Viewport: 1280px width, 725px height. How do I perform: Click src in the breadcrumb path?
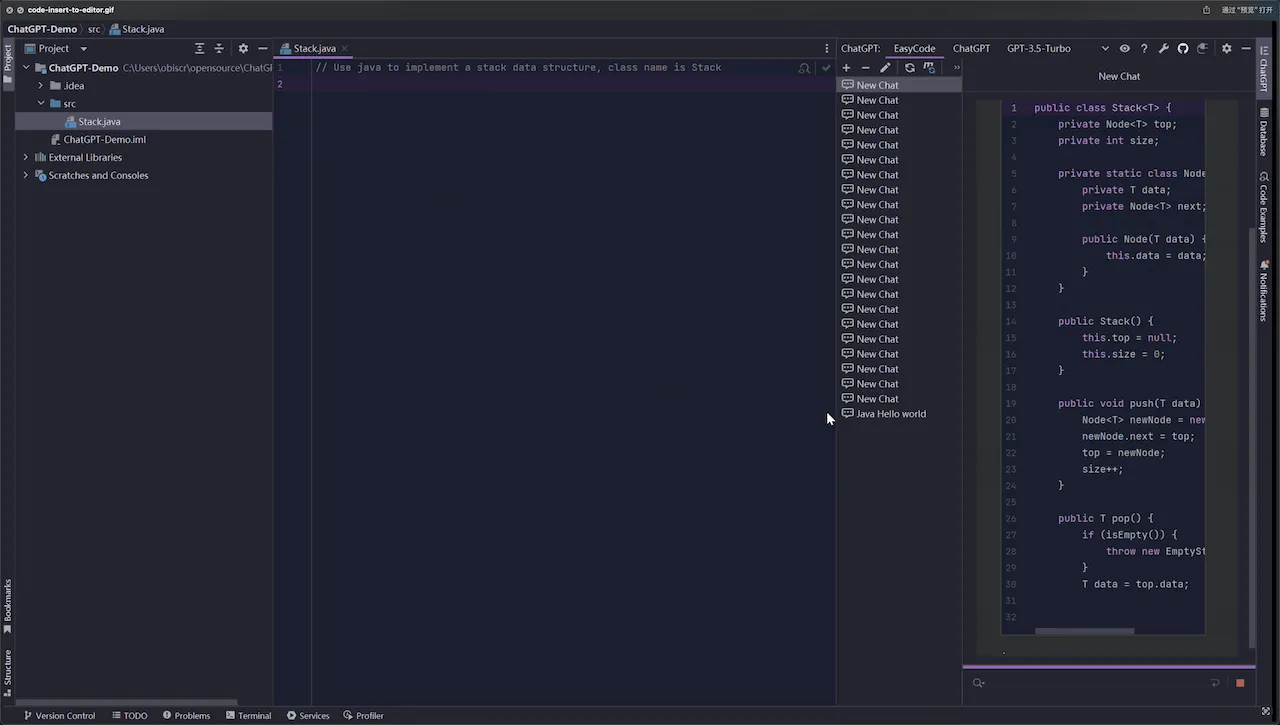(x=94, y=29)
